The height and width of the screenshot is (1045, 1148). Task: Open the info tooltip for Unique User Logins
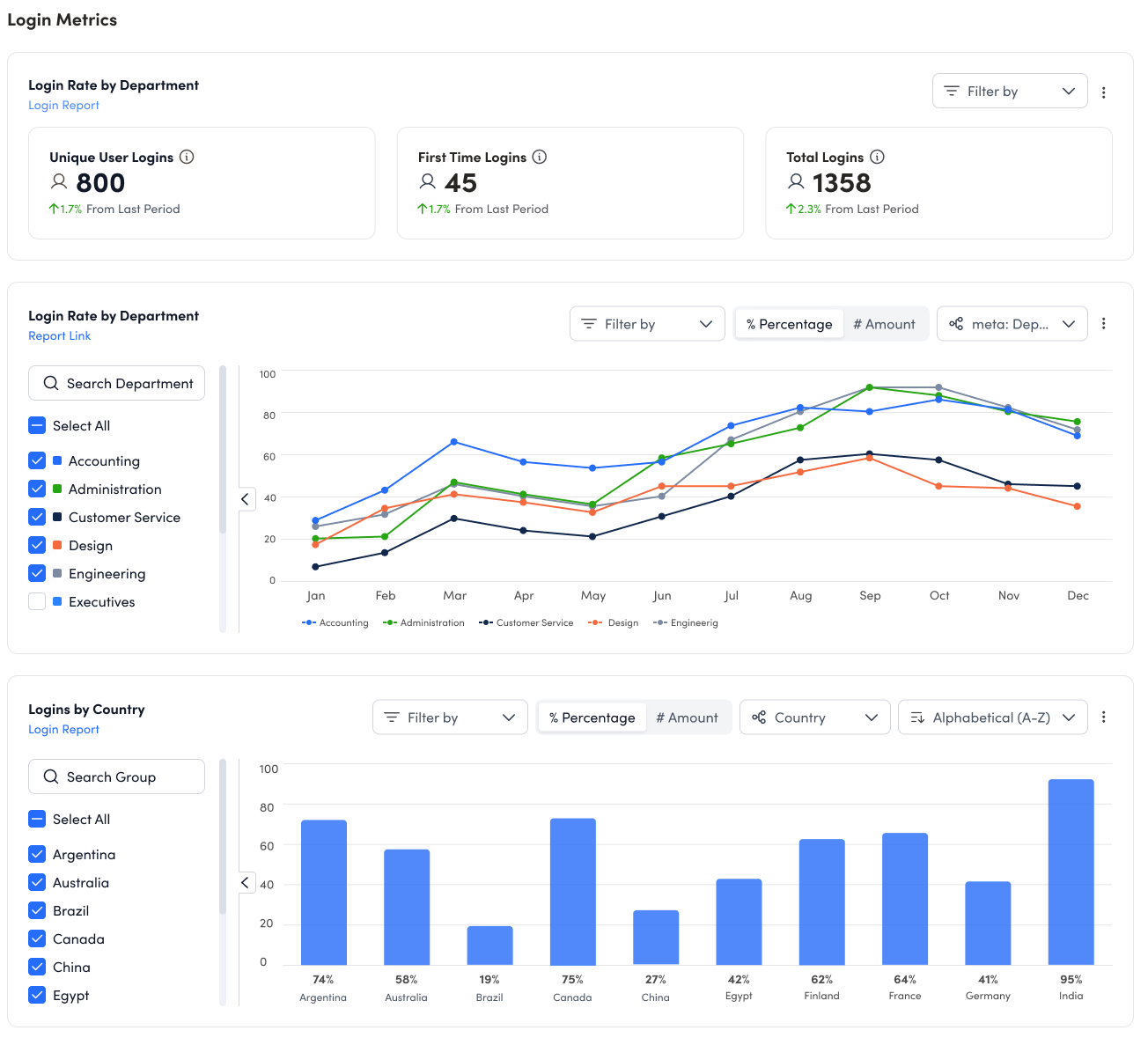[186, 157]
